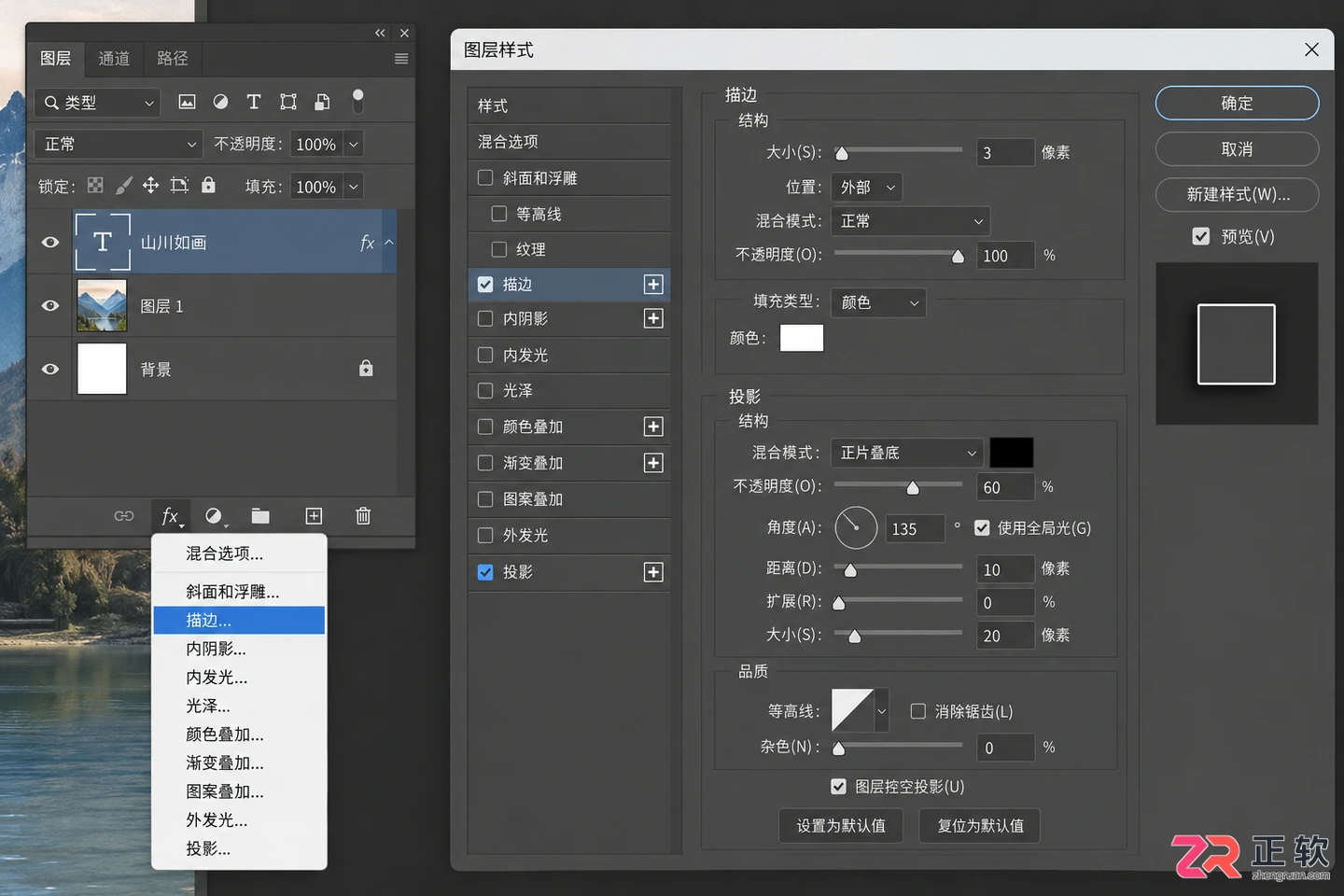Image resolution: width=1344 pixels, height=896 pixels.
Task: Filter layers by shape icon
Action: pyautogui.click(x=288, y=102)
